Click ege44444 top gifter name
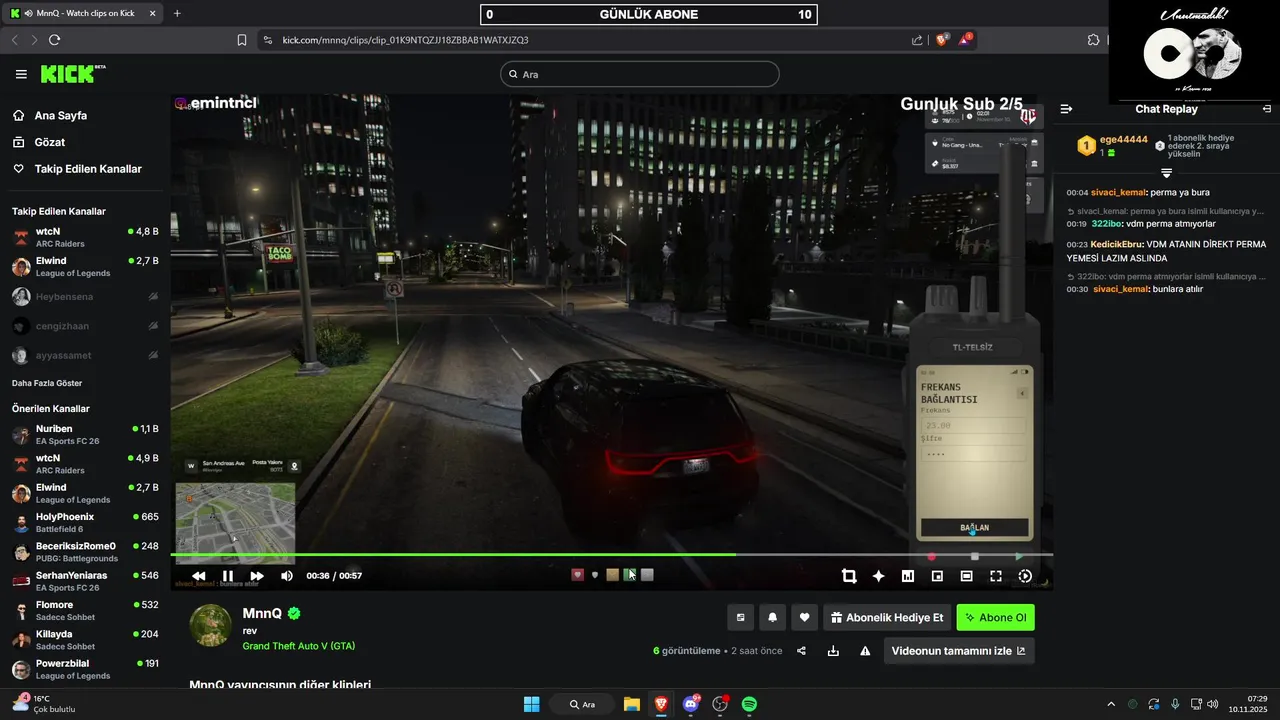Screen dimensions: 1280x720 (1124, 140)
